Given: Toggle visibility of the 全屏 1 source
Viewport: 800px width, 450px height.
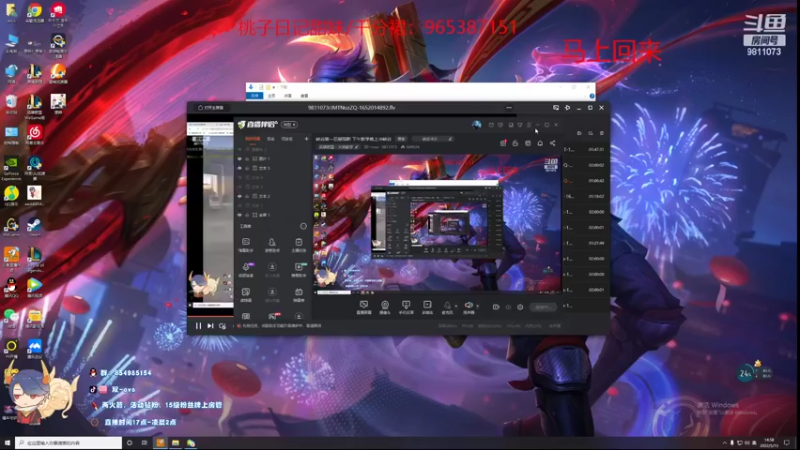Looking at the screenshot, I should click(x=240, y=215).
